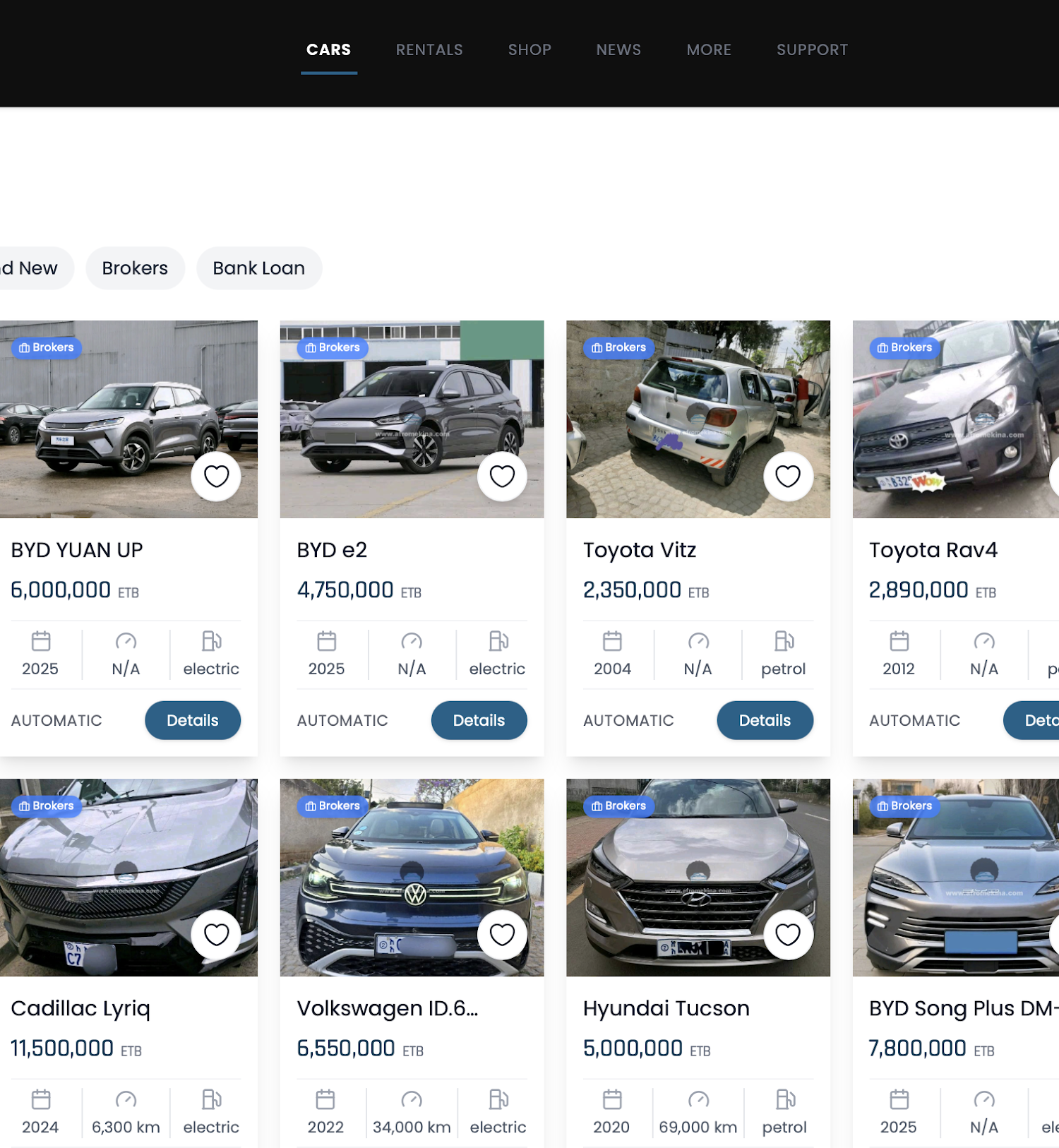Viewport: 1059px width, 1148px height.
Task: Click the Brokers badge on Toyota Vitz
Action: 618,347
